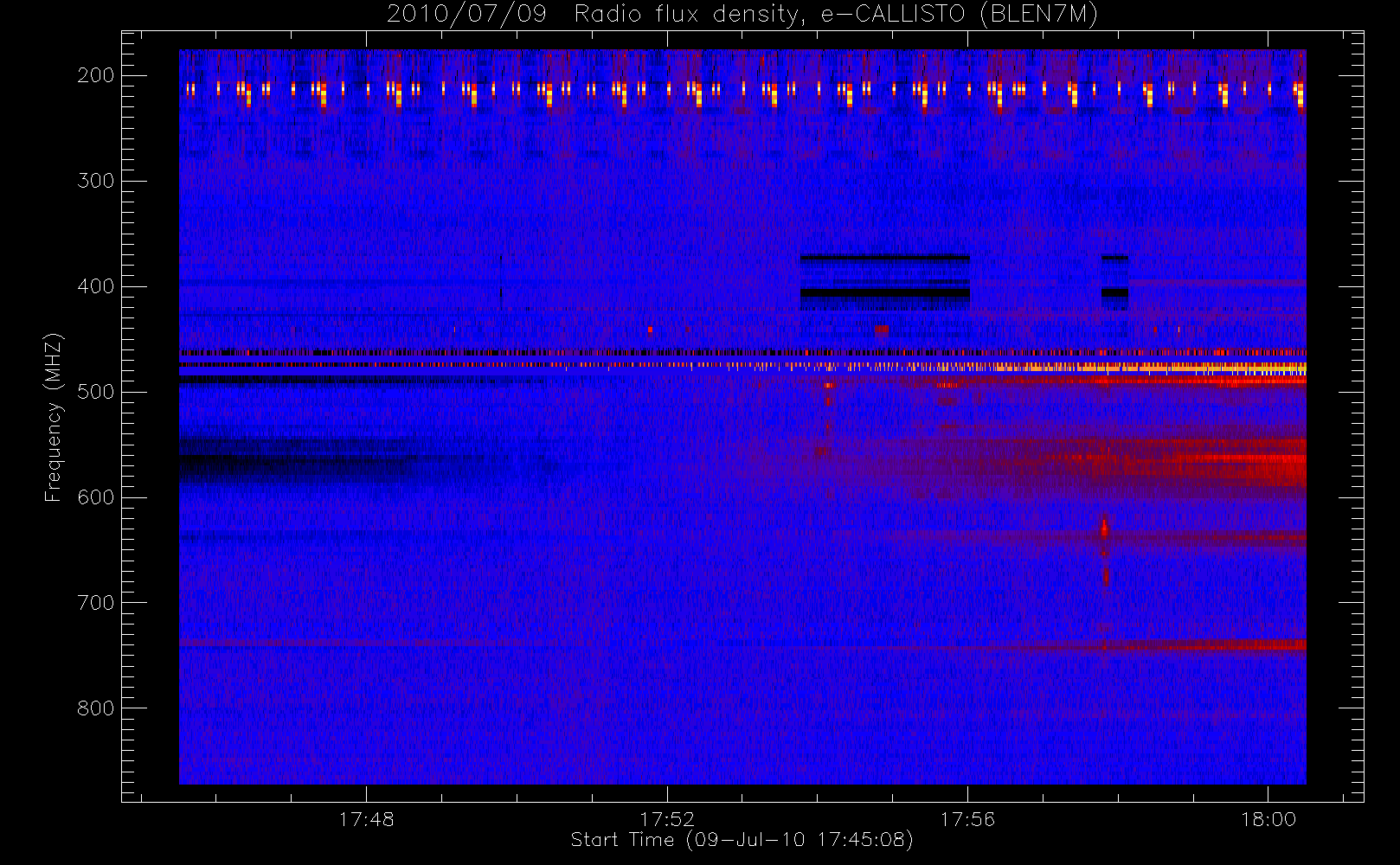Click the 17:52 time tick label
The height and width of the screenshot is (865, 1400).
tap(667, 819)
